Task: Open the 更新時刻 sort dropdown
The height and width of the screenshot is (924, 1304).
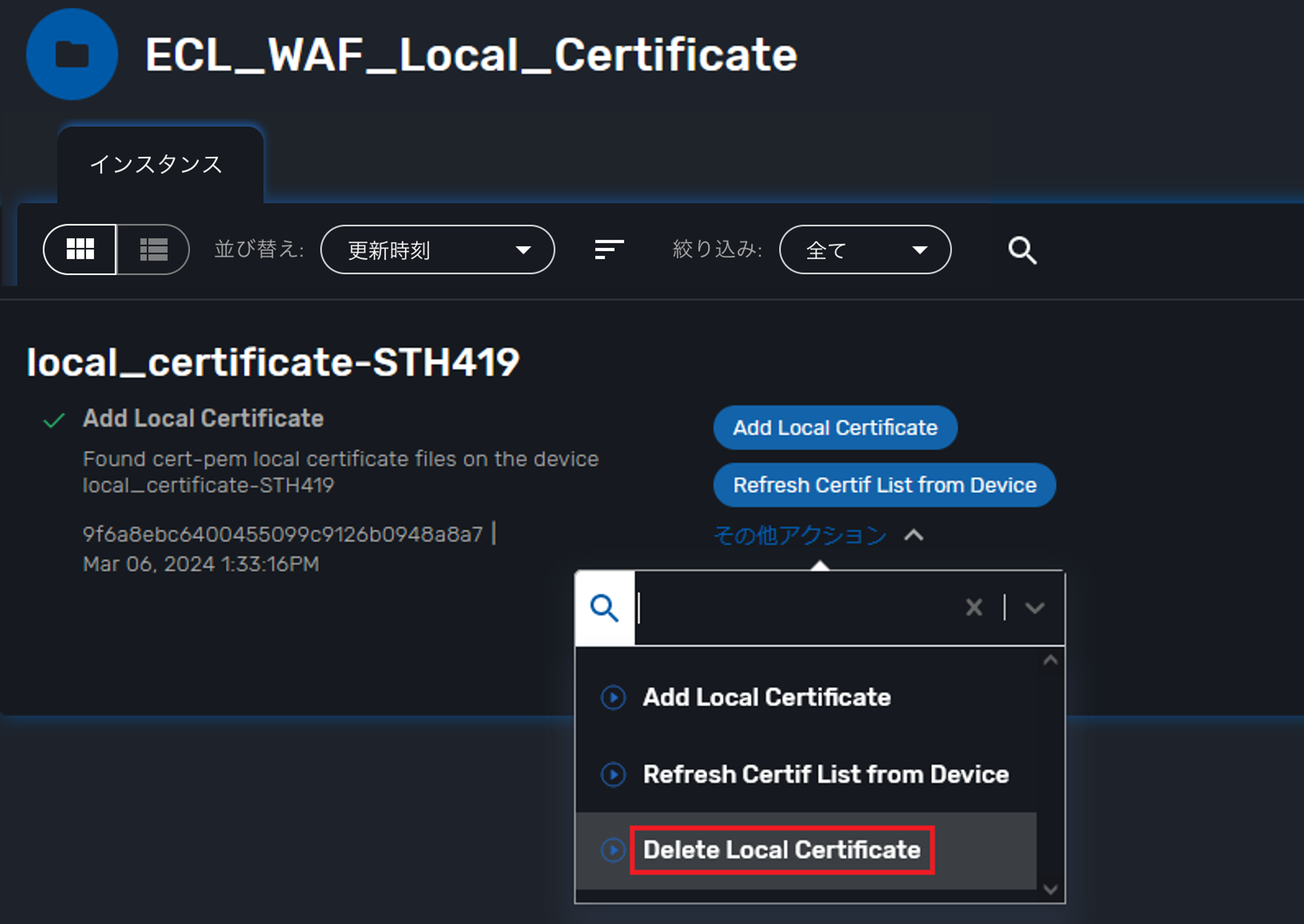Action: click(438, 249)
